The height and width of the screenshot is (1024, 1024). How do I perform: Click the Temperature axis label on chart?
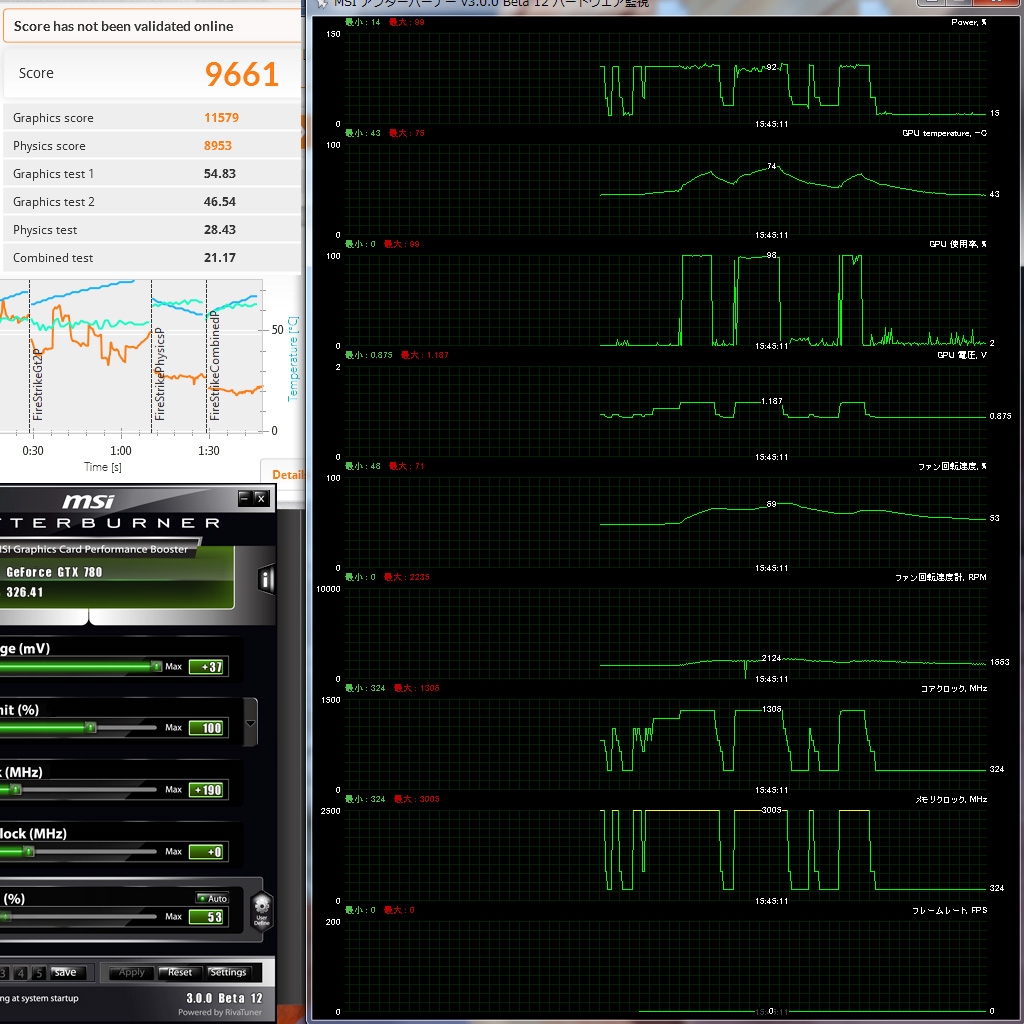click(x=293, y=359)
